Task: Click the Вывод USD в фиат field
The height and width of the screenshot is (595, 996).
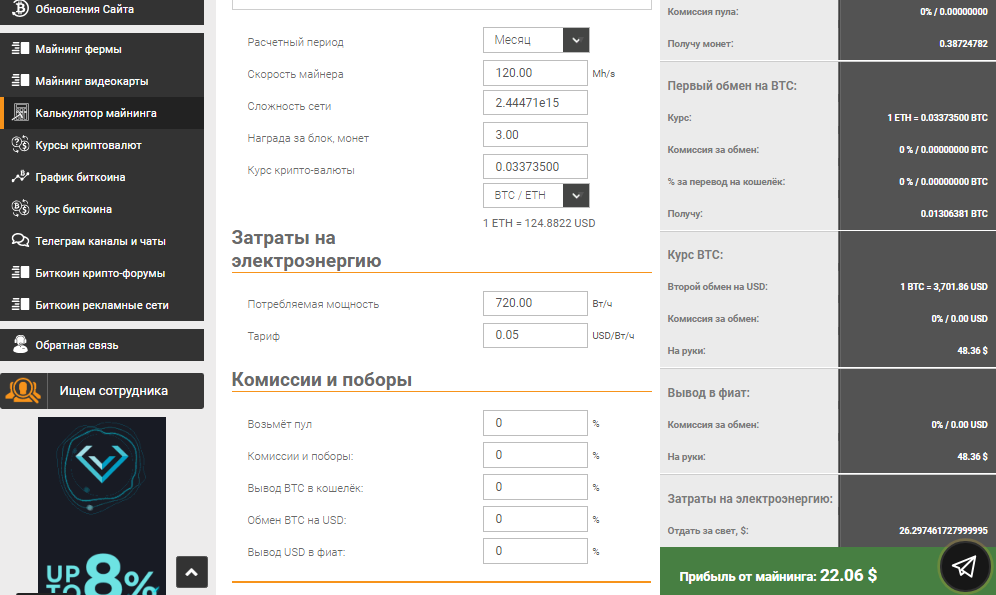Action: click(535, 551)
